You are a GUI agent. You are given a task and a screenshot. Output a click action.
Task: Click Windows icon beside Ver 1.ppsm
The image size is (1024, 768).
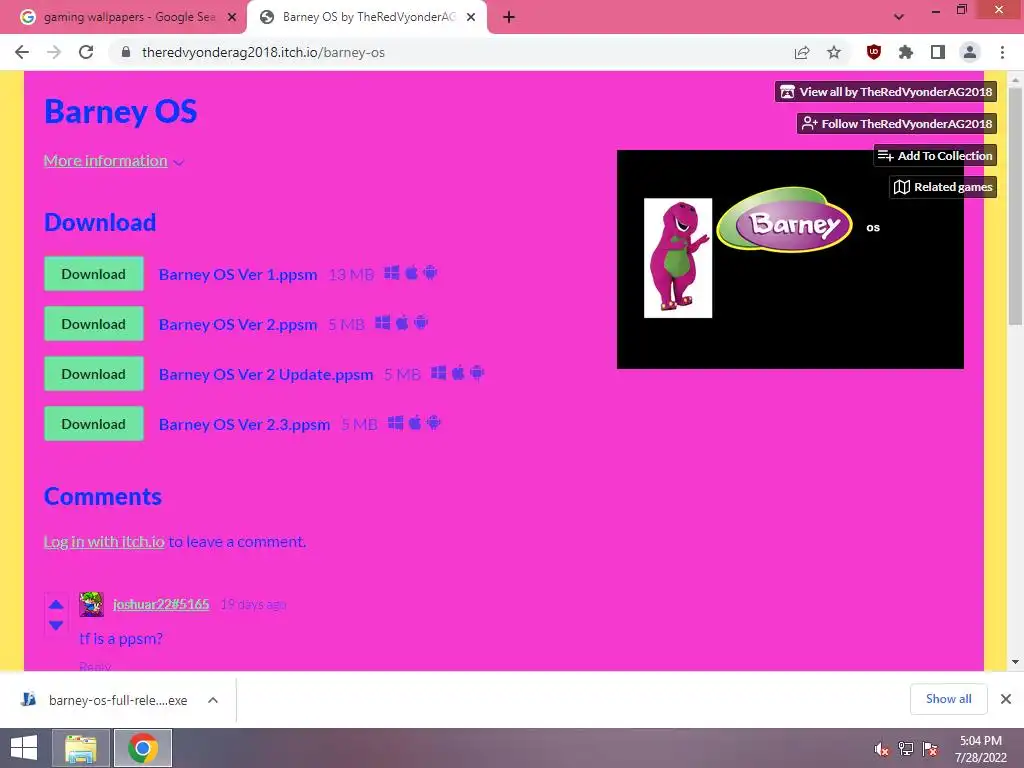(392, 272)
